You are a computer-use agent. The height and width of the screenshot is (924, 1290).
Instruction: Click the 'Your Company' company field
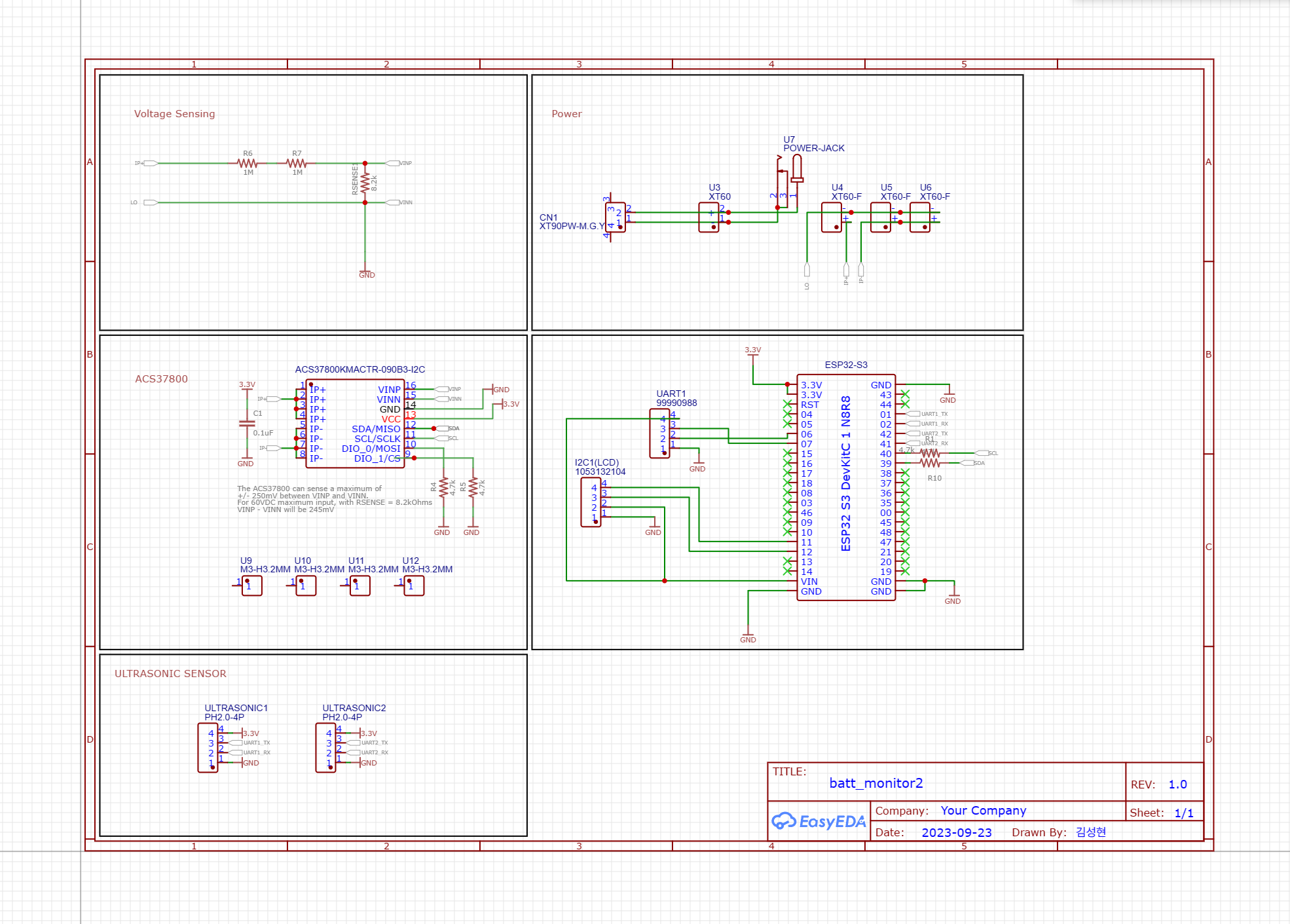click(984, 811)
